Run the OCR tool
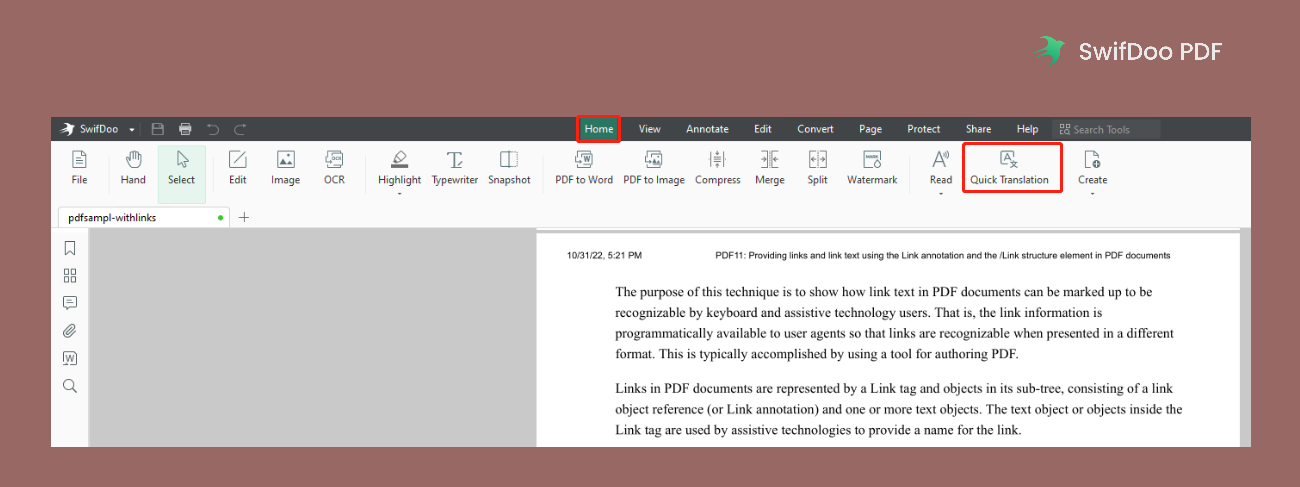 (x=334, y=168)
